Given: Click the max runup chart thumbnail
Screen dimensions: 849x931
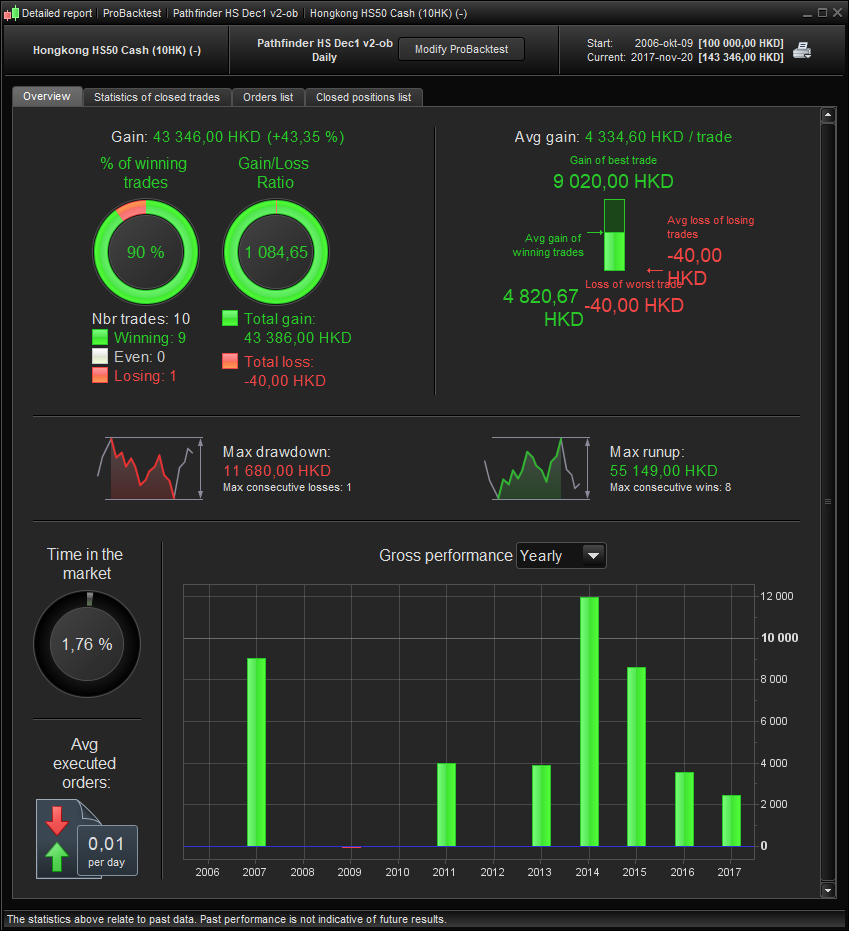Looking at the screenshot, I should 538,468.
